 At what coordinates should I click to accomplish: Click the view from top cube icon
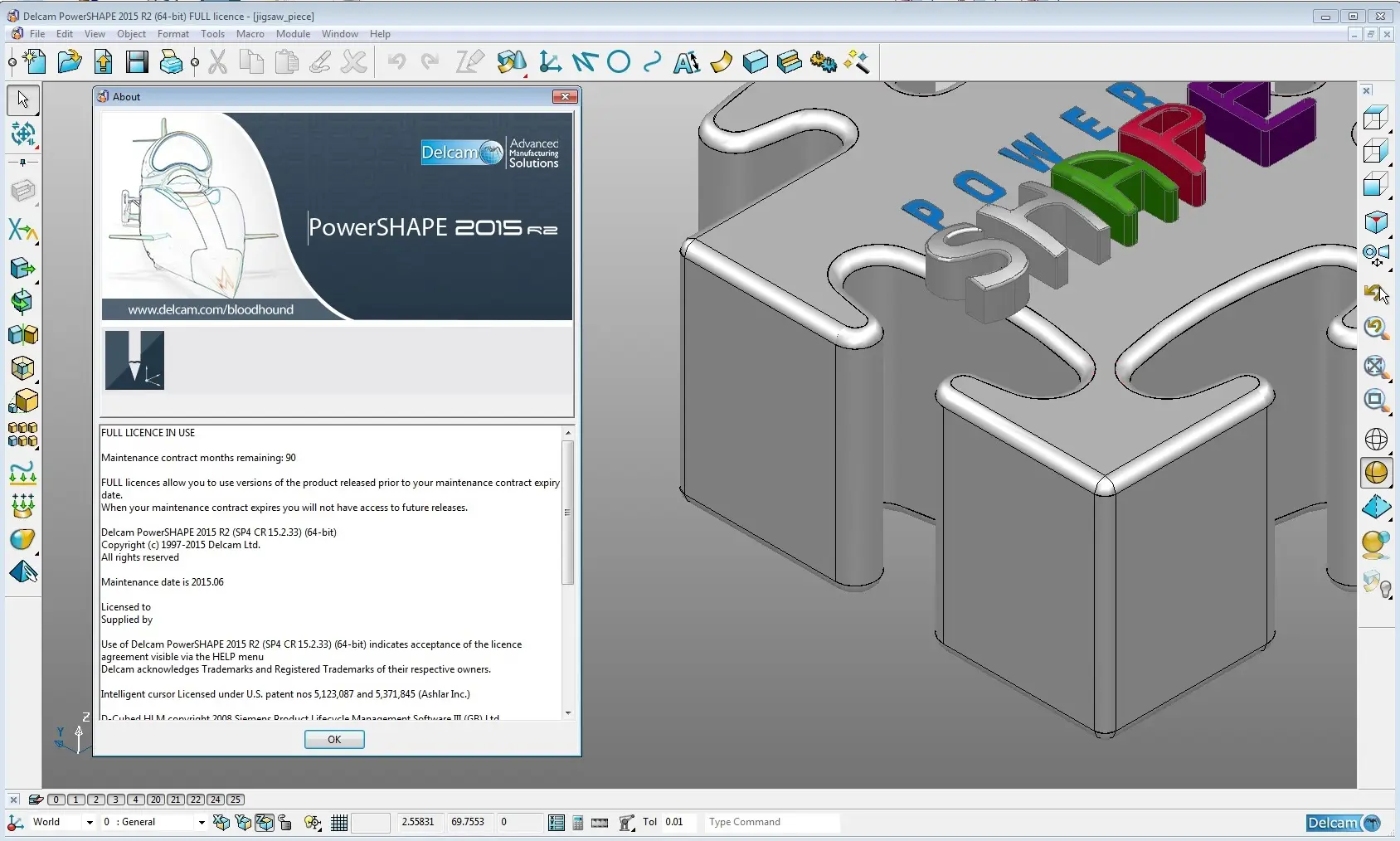click(1376, 119)
